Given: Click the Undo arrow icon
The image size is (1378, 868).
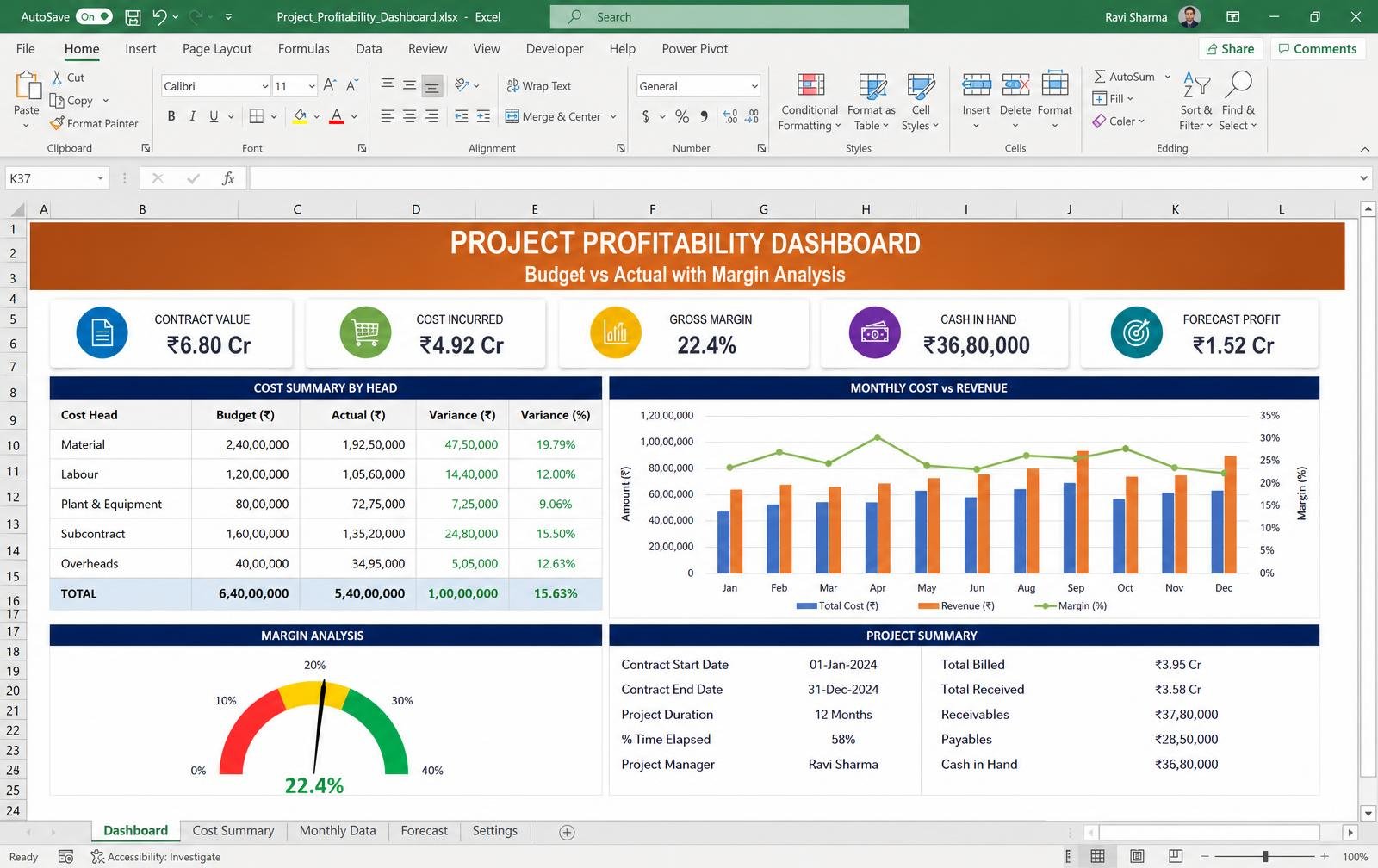Looking at the screenshot, I should (x=159, y=16).
